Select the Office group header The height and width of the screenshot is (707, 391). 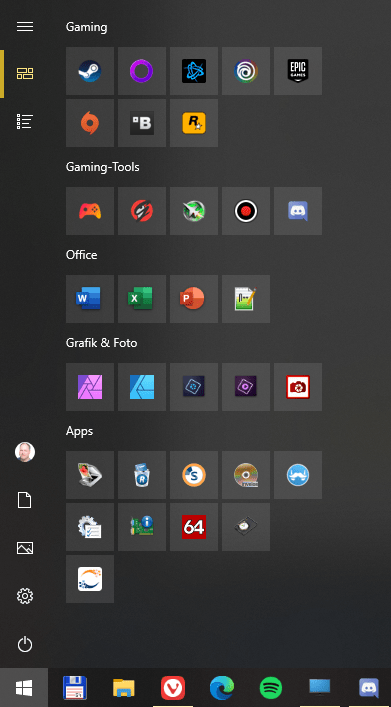point(82,255)
